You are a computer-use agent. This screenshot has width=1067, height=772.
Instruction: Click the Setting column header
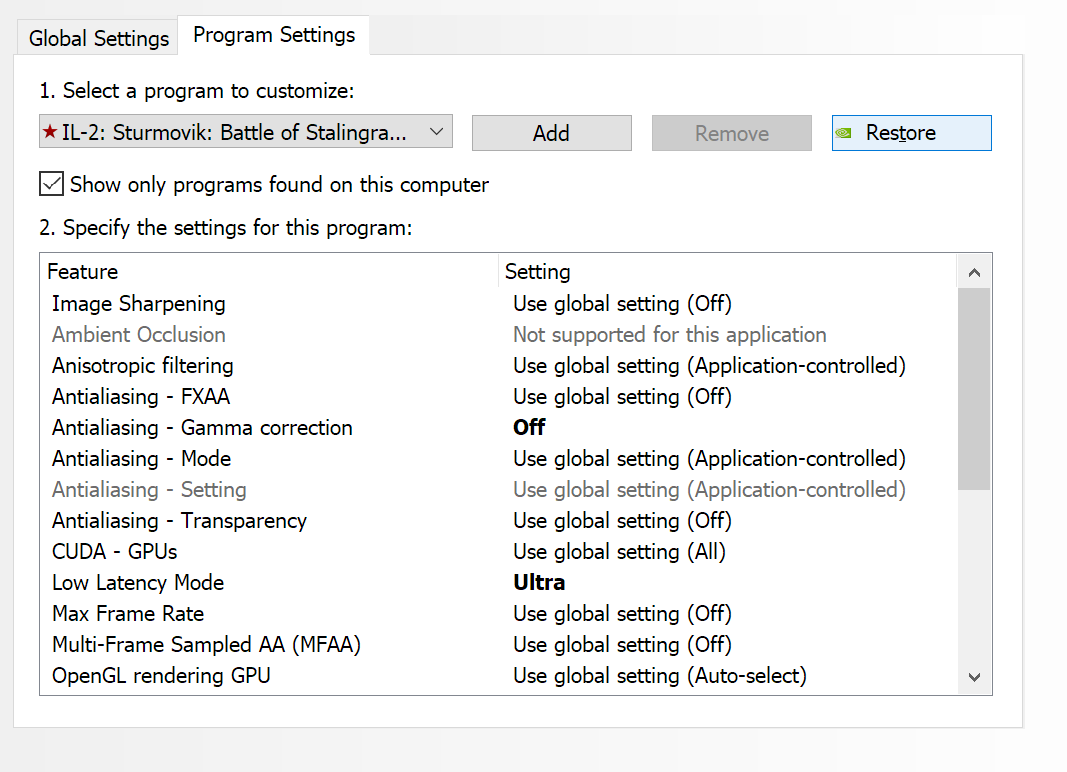(538, 272)
